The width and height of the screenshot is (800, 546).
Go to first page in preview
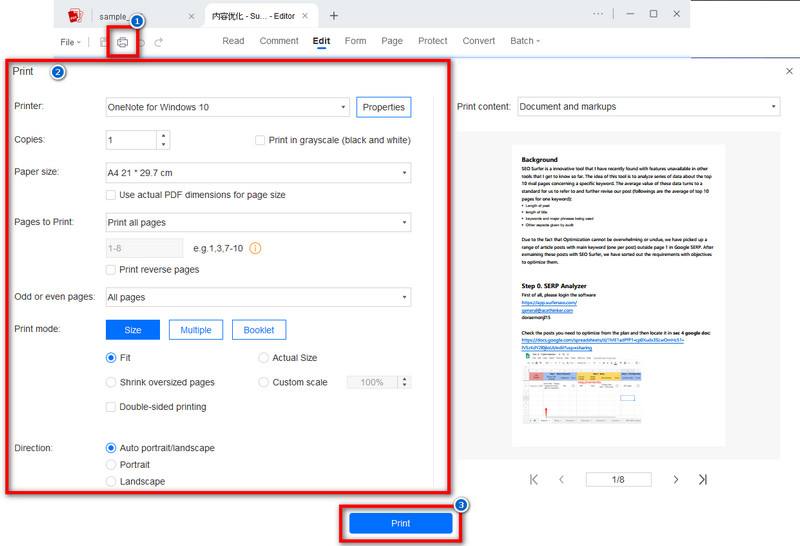coord(534,480)
